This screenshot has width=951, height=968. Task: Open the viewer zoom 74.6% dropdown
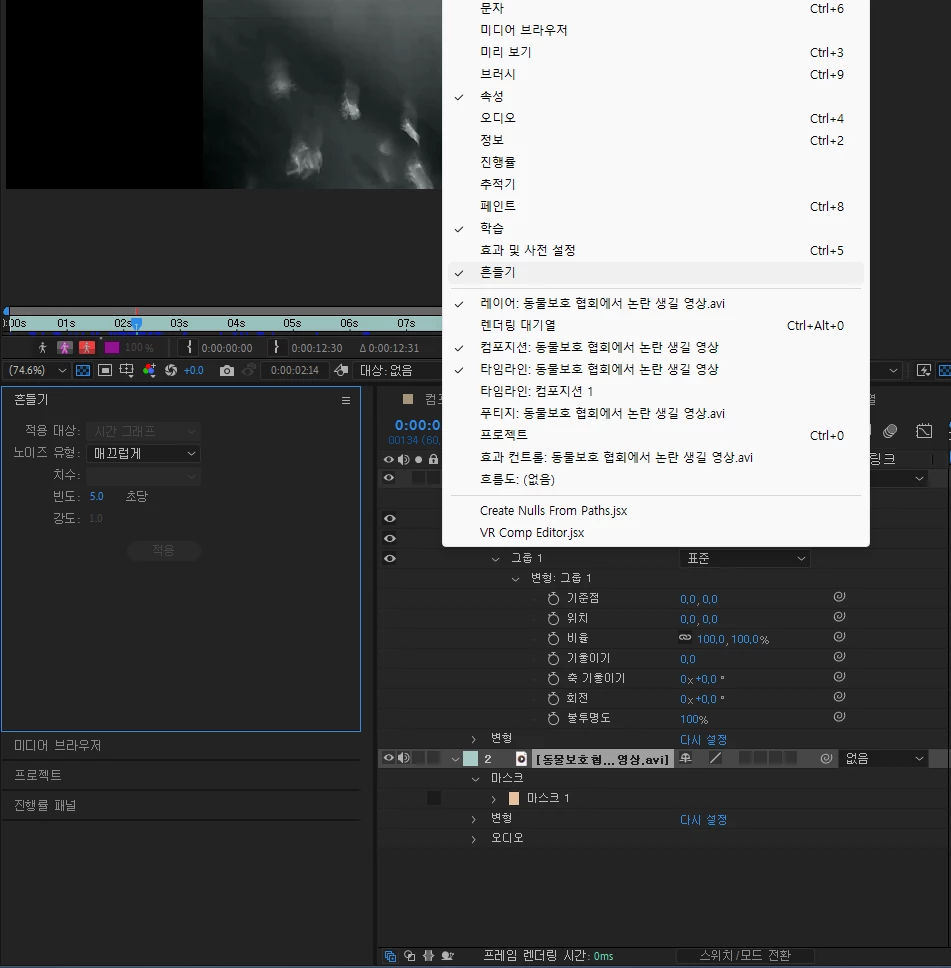click(37, 370)
